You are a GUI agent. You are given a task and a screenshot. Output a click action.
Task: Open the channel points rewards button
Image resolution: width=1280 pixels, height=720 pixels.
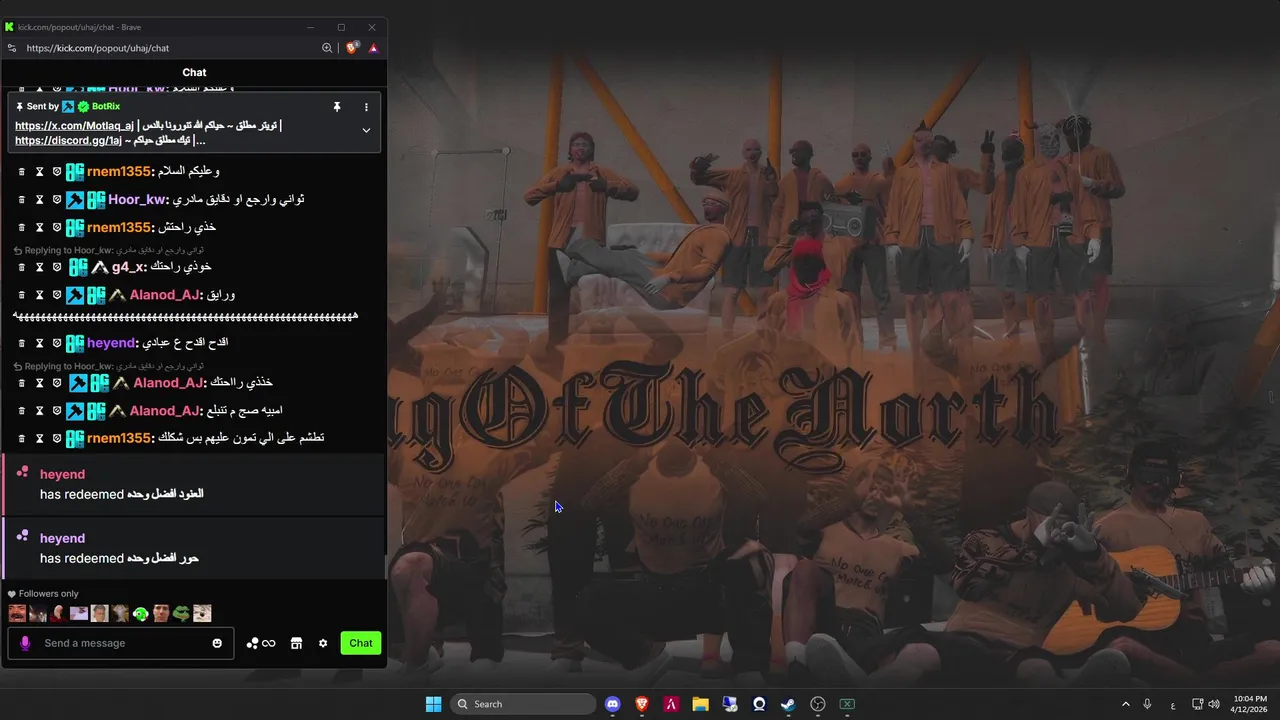point(261,643)
